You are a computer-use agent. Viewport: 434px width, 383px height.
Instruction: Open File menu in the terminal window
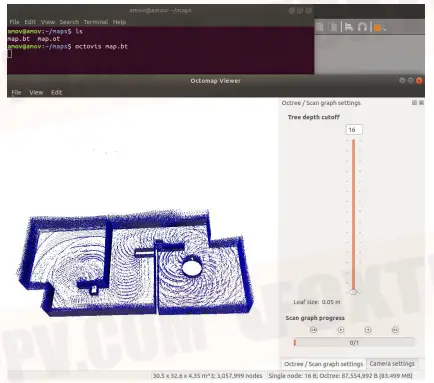click(x=14, y=22)
